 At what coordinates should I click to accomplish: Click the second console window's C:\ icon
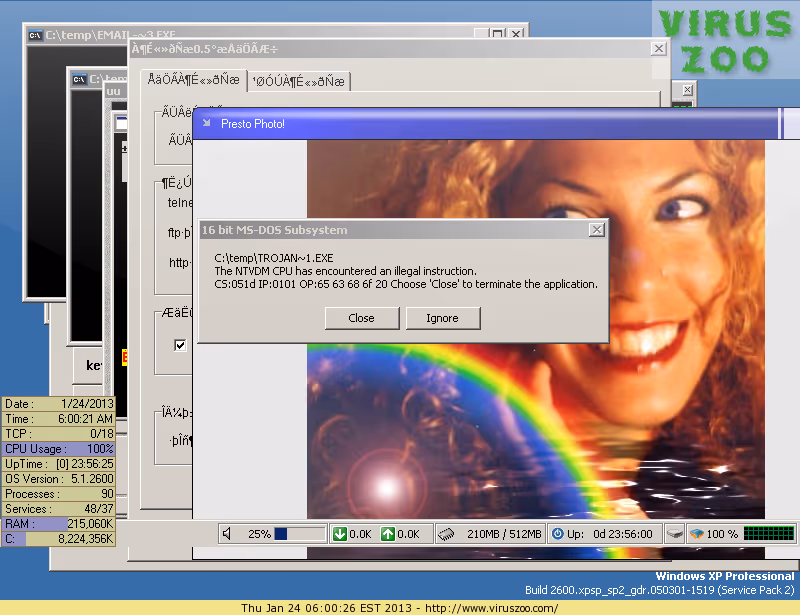80,79
